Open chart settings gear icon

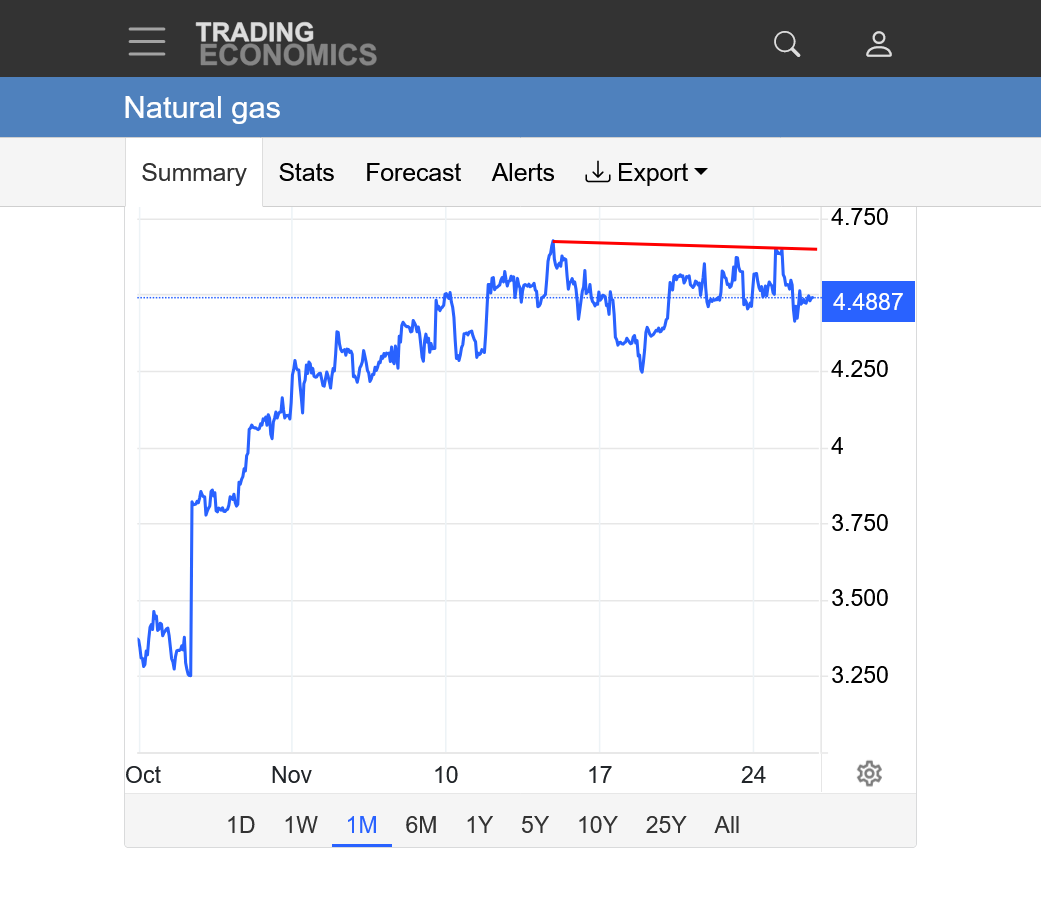click(x=869, y=773)
